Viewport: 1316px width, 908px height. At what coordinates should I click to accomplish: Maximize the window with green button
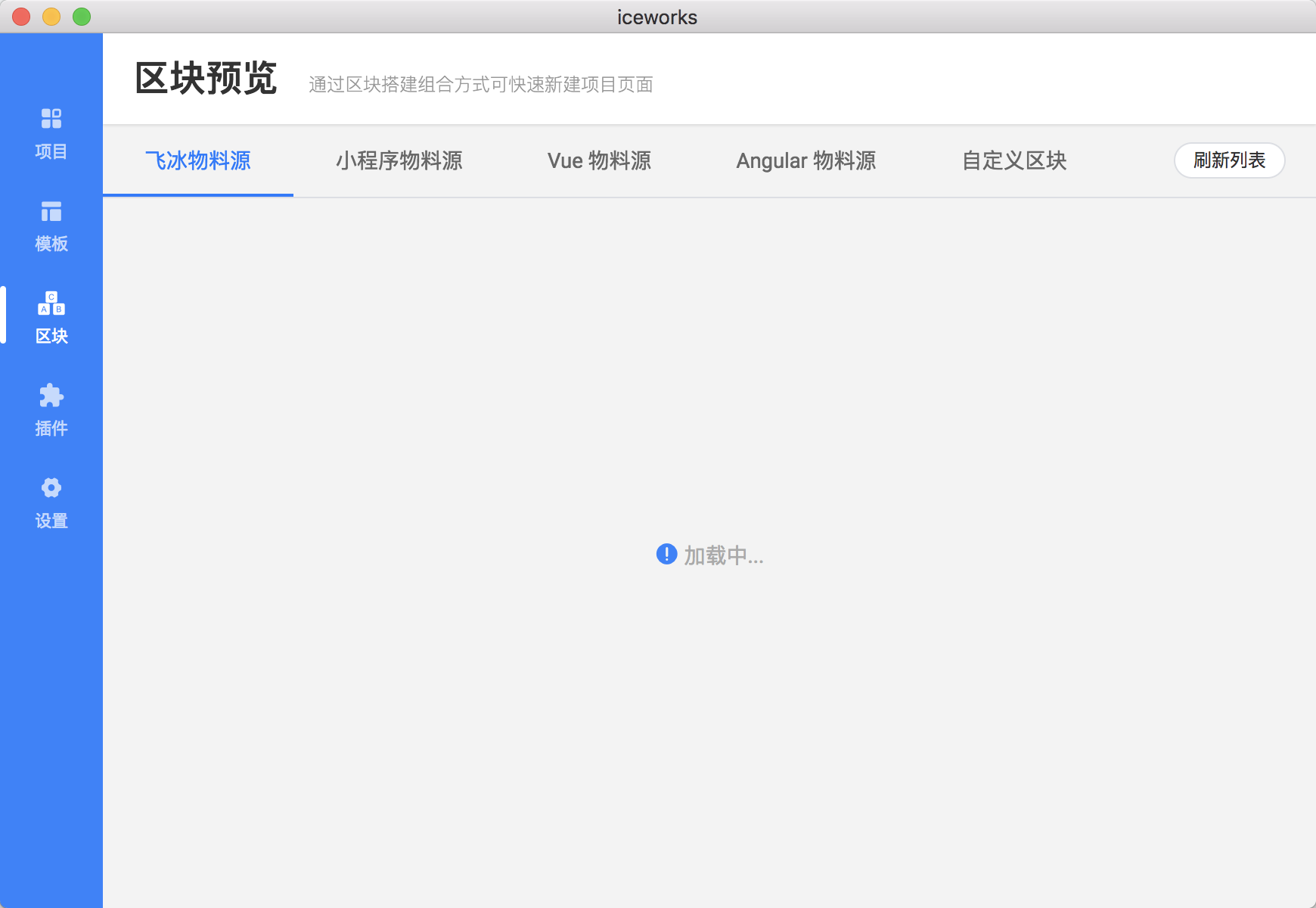click(x=82, y=17)
